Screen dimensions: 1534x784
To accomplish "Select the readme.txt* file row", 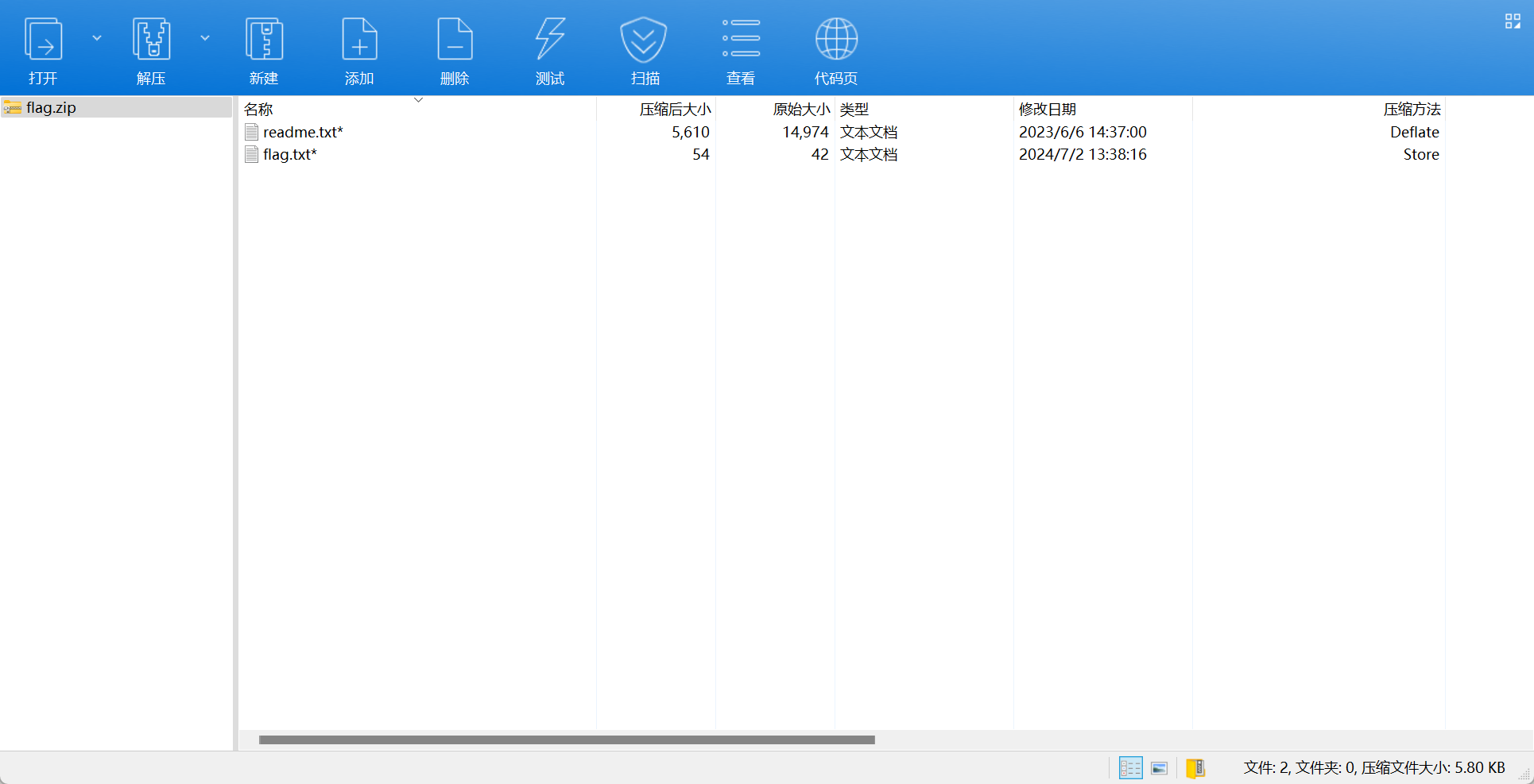I will click(843, 132).
